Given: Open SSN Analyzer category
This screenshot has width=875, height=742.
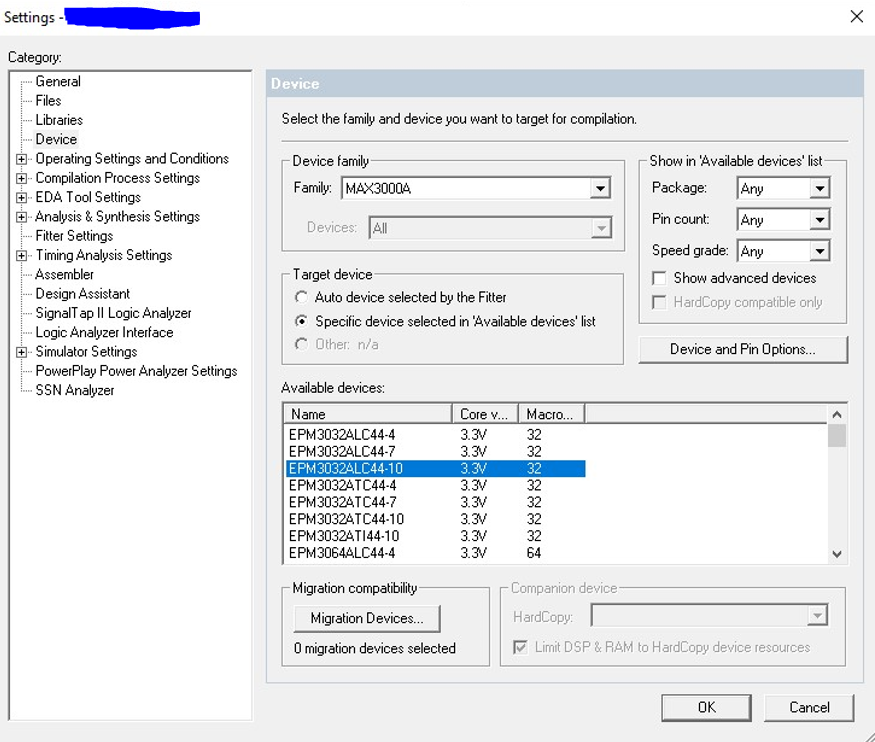Looking at the screenshot, I should pos(75,391).
